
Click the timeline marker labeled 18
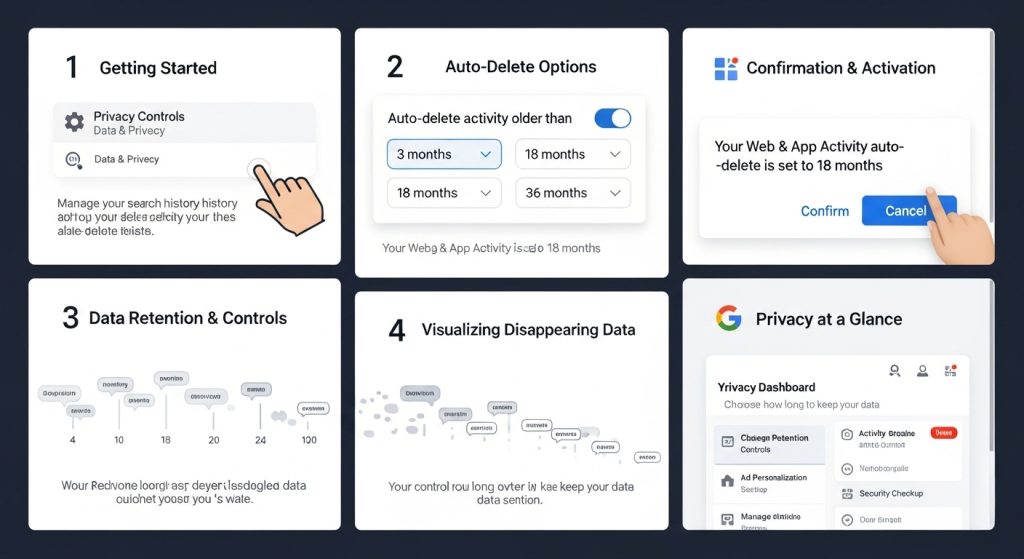pyautogui.click(x=166, y=440)
